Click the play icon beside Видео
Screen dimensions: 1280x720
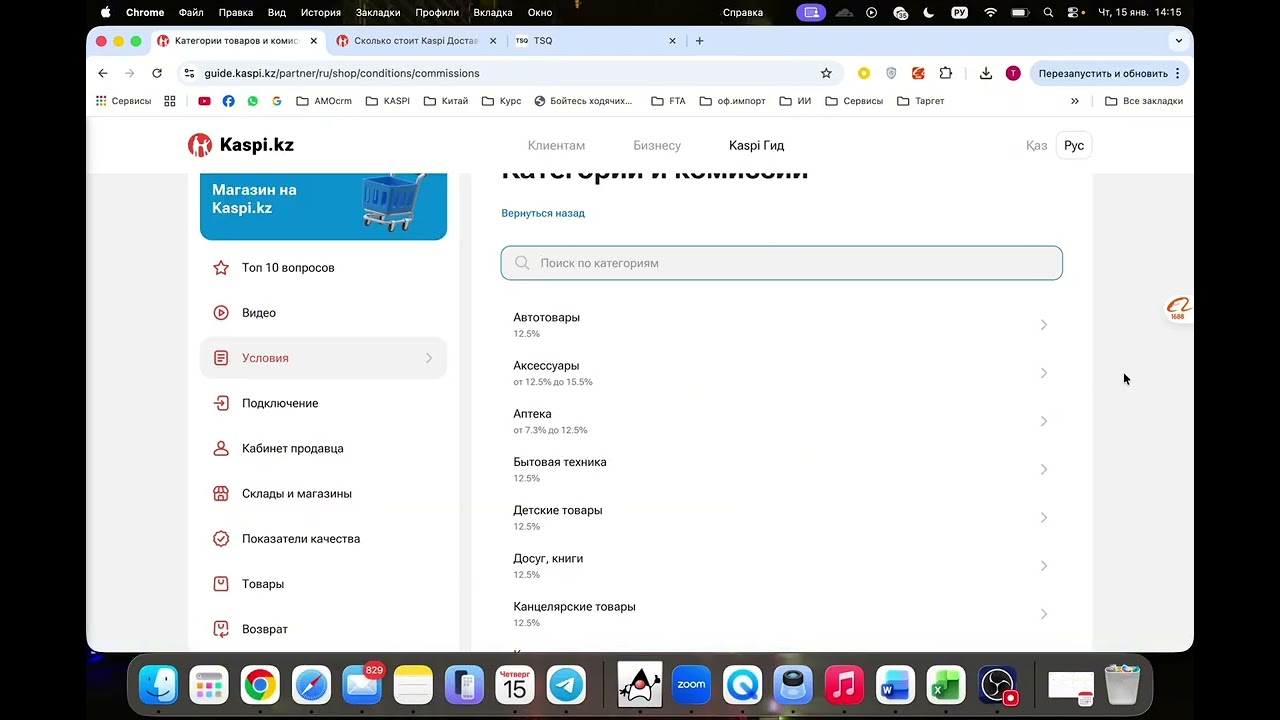click(x=221, y=313)
